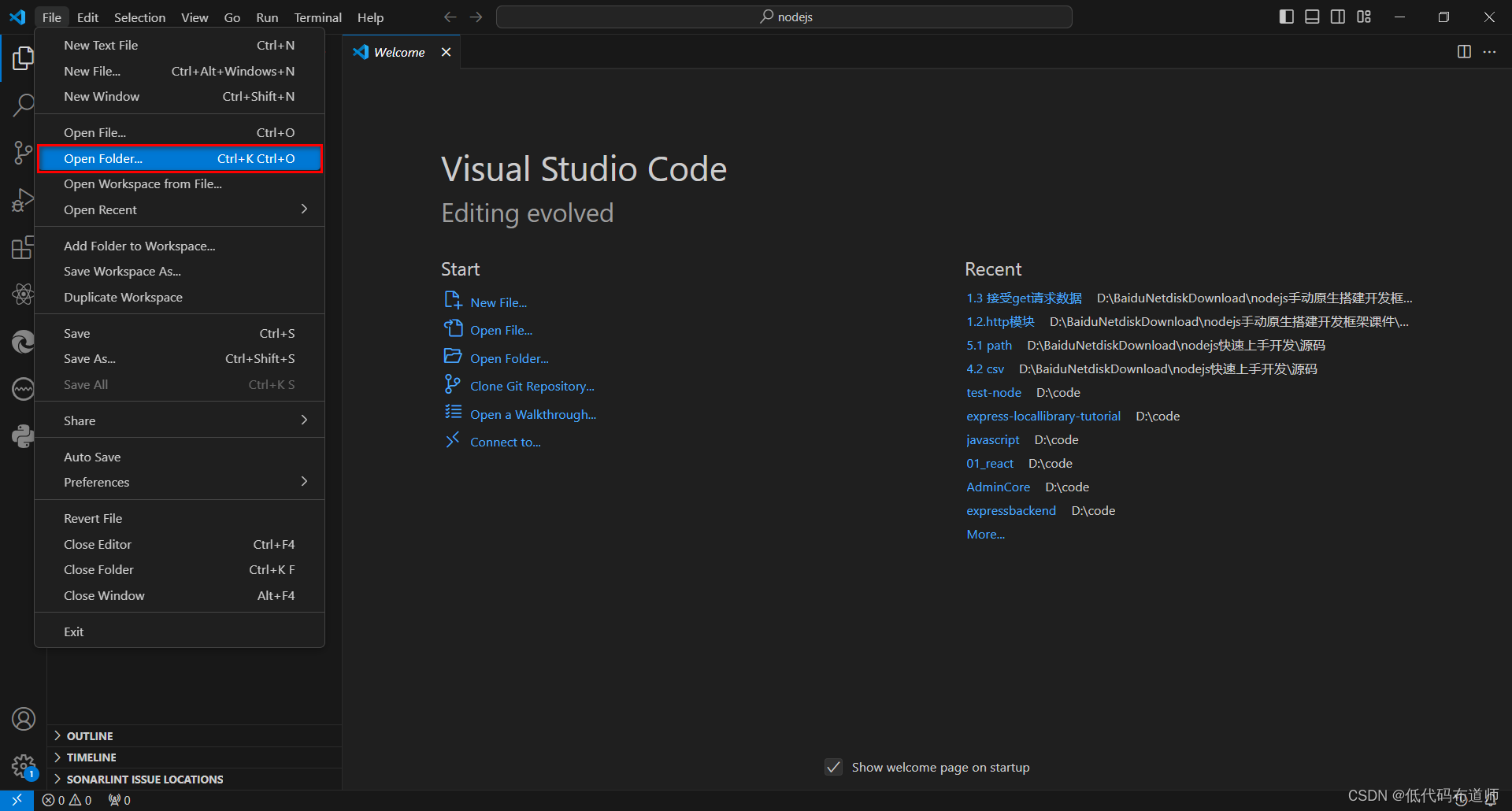Select Save As... menu entry
This screenshot has width=1512, height=811.
[180, 358]
